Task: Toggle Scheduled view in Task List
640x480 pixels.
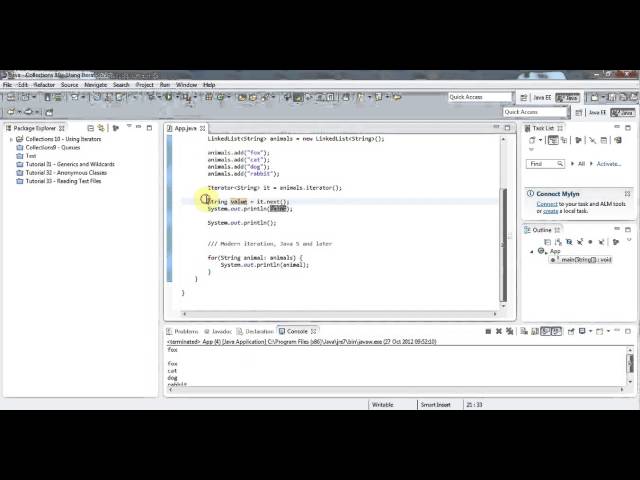Action: [564, 140]
